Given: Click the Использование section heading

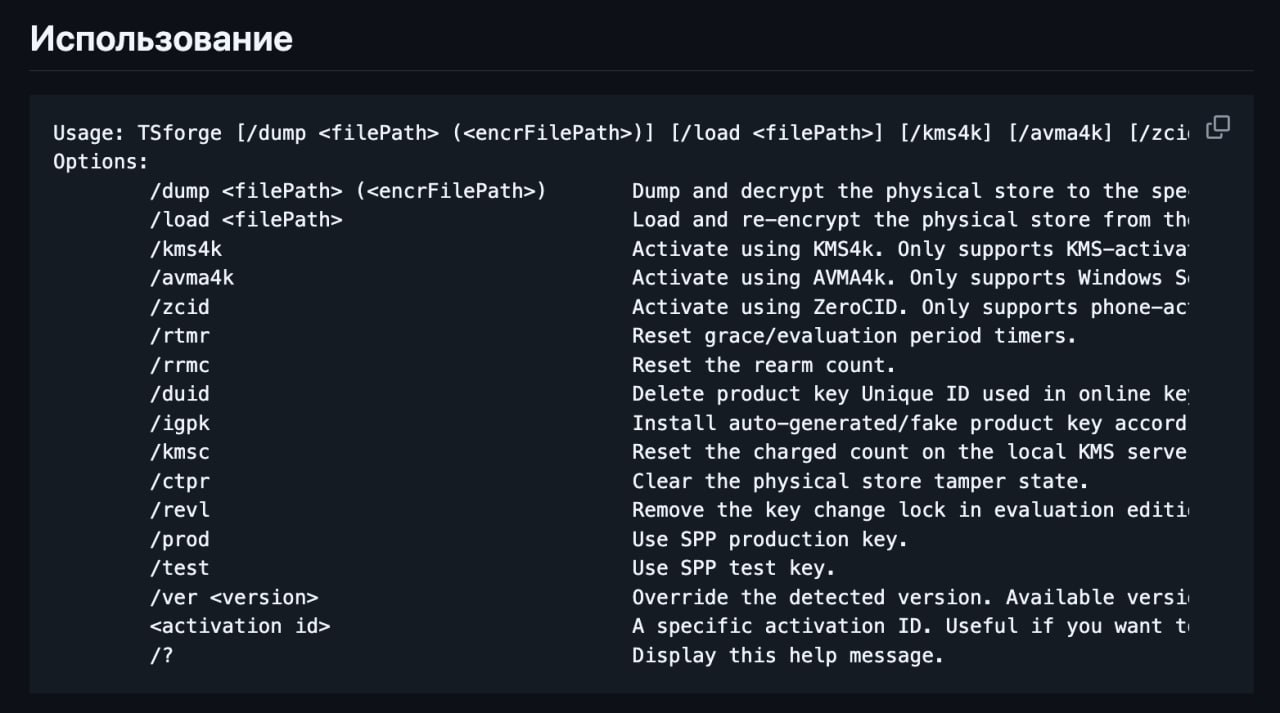Looking at the screenshot, I should (x=161, y=39).
